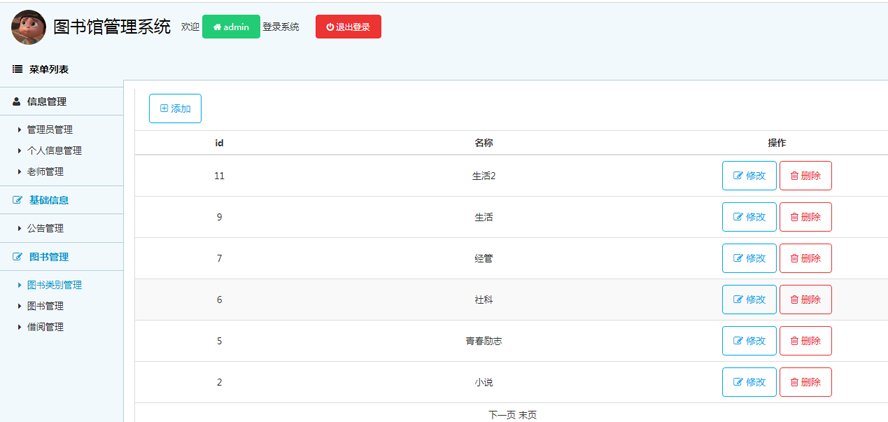Delete the 小说 category row
This screenshot has width=888, height=422.
[805, 382]
